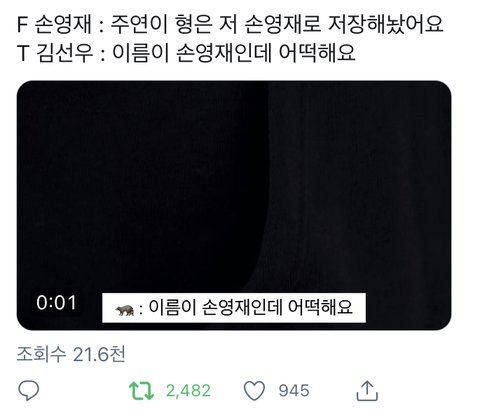Tap the share upload arrow icon
Screen dimensions: 480x411
point(367,390)
